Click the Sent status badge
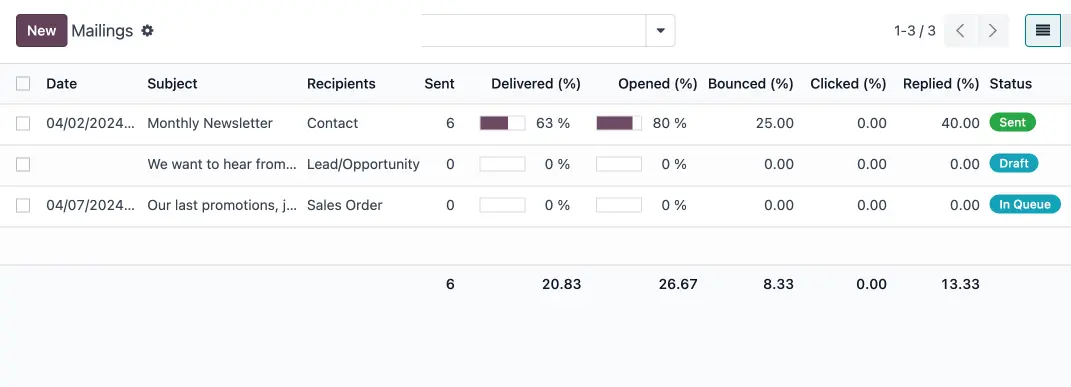The image size is (1071, 387). tap(1012, 123)
